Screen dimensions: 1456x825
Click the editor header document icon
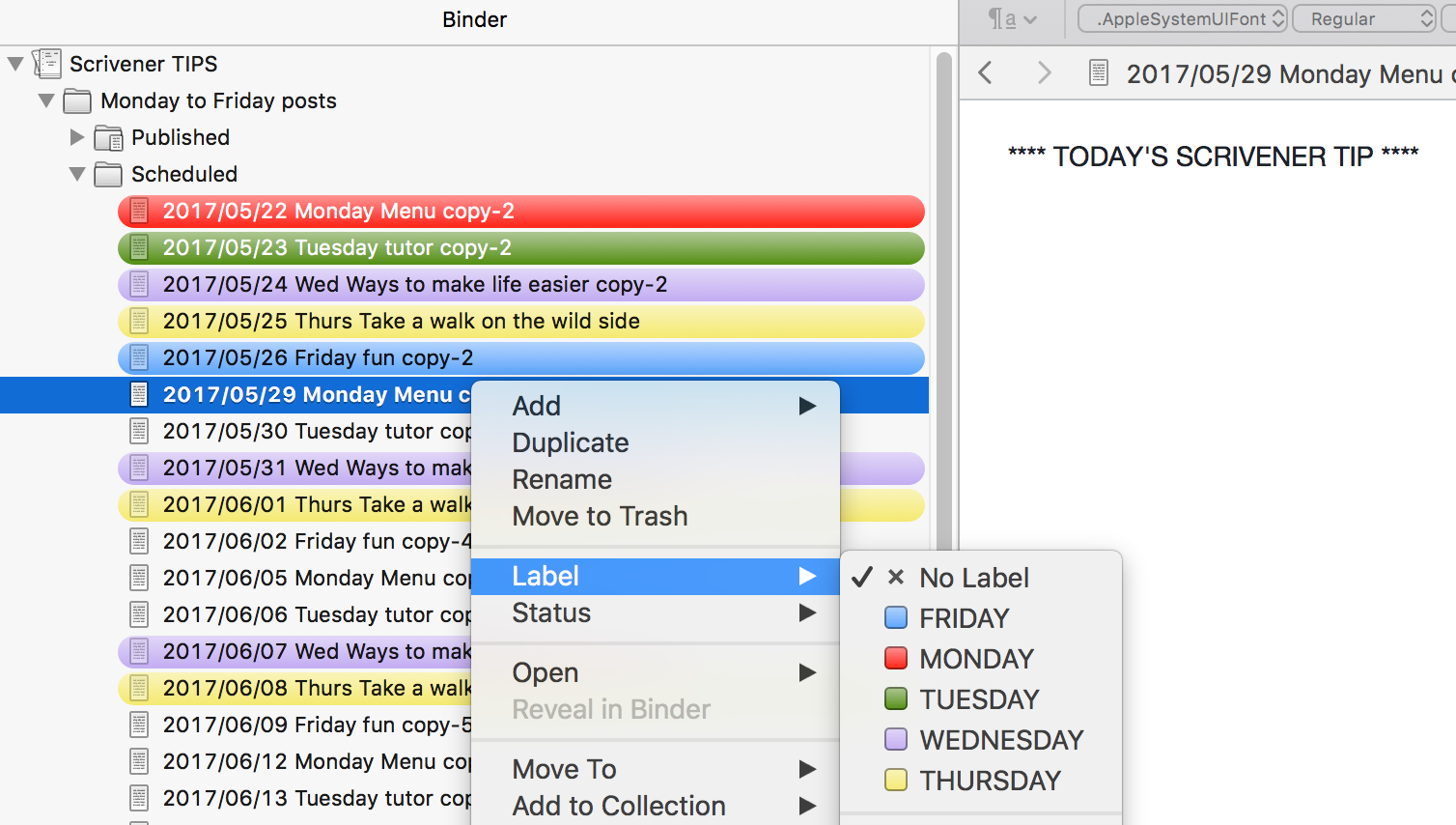[1098, 73]
